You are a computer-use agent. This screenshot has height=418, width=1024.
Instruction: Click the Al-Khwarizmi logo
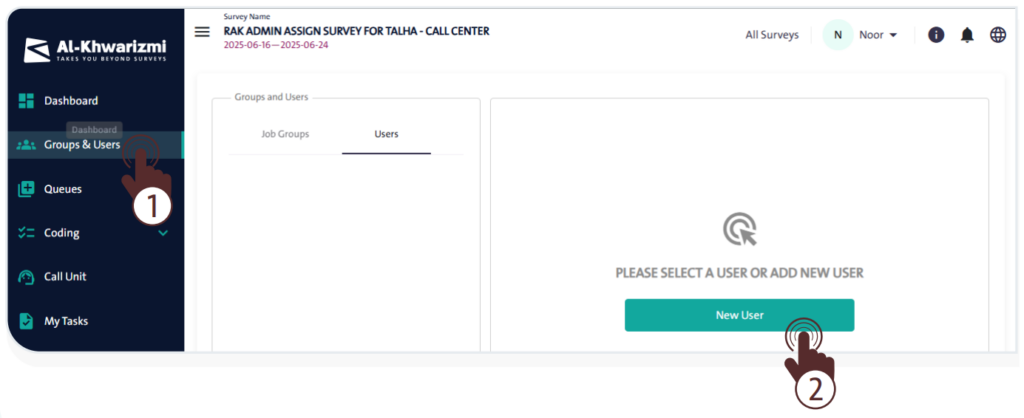[95, 50]
